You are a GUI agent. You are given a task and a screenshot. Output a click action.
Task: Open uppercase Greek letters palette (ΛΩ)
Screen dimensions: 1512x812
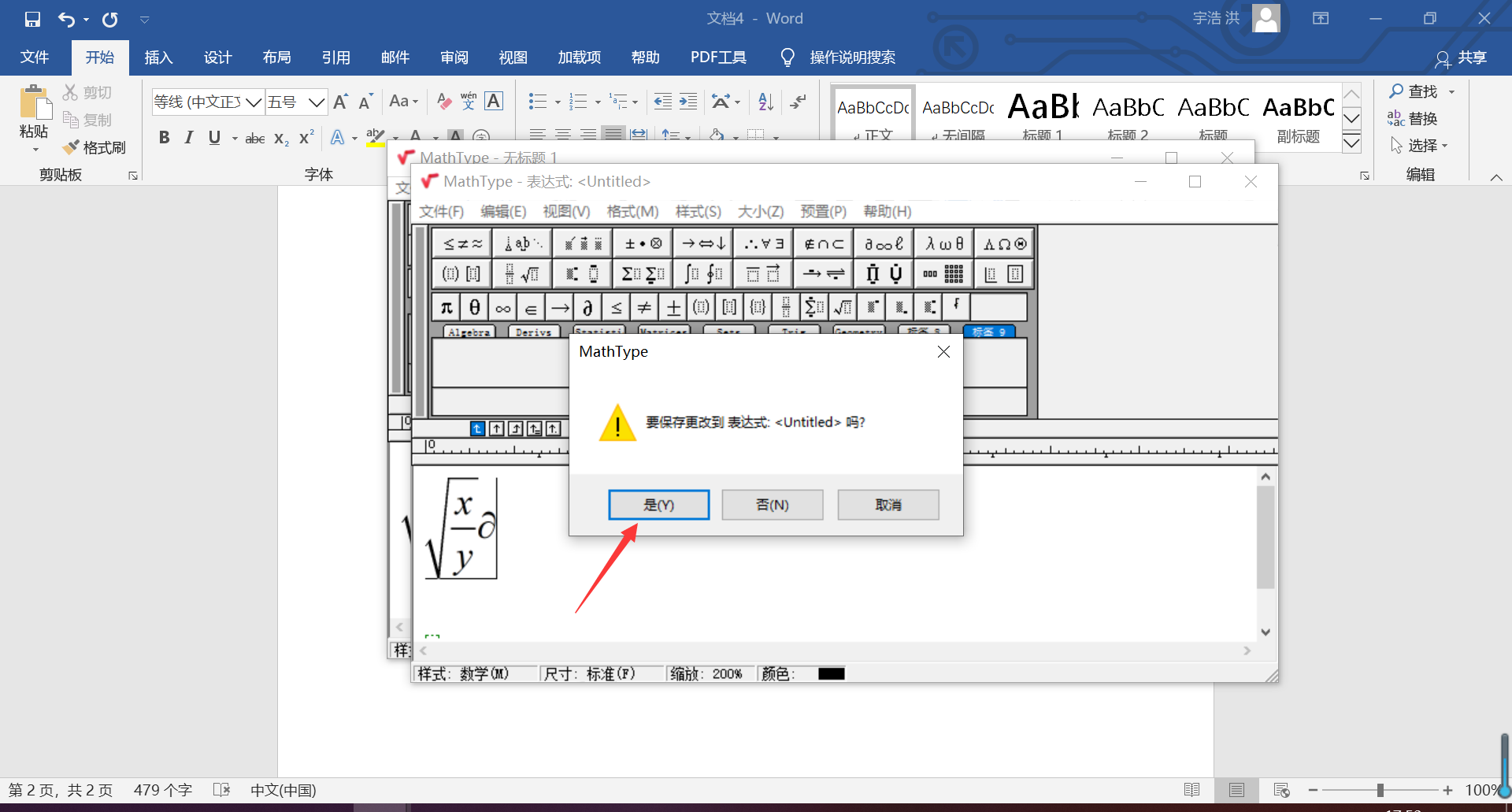(x=1004, y=244)
